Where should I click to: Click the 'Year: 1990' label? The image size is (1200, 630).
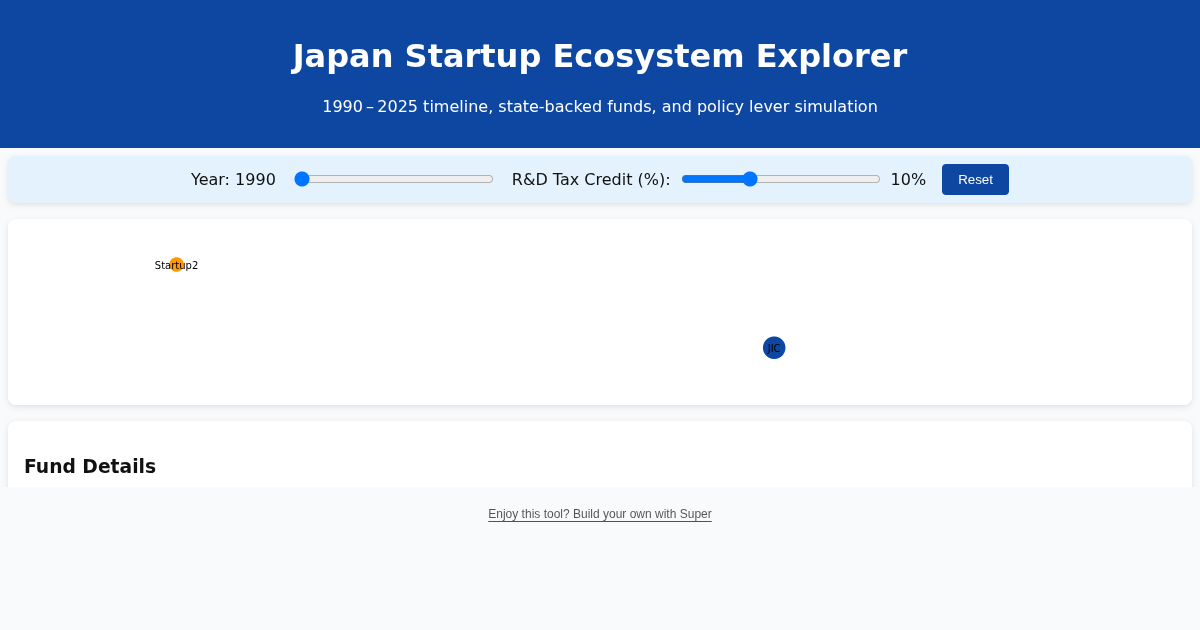click(x=233, y=179)
